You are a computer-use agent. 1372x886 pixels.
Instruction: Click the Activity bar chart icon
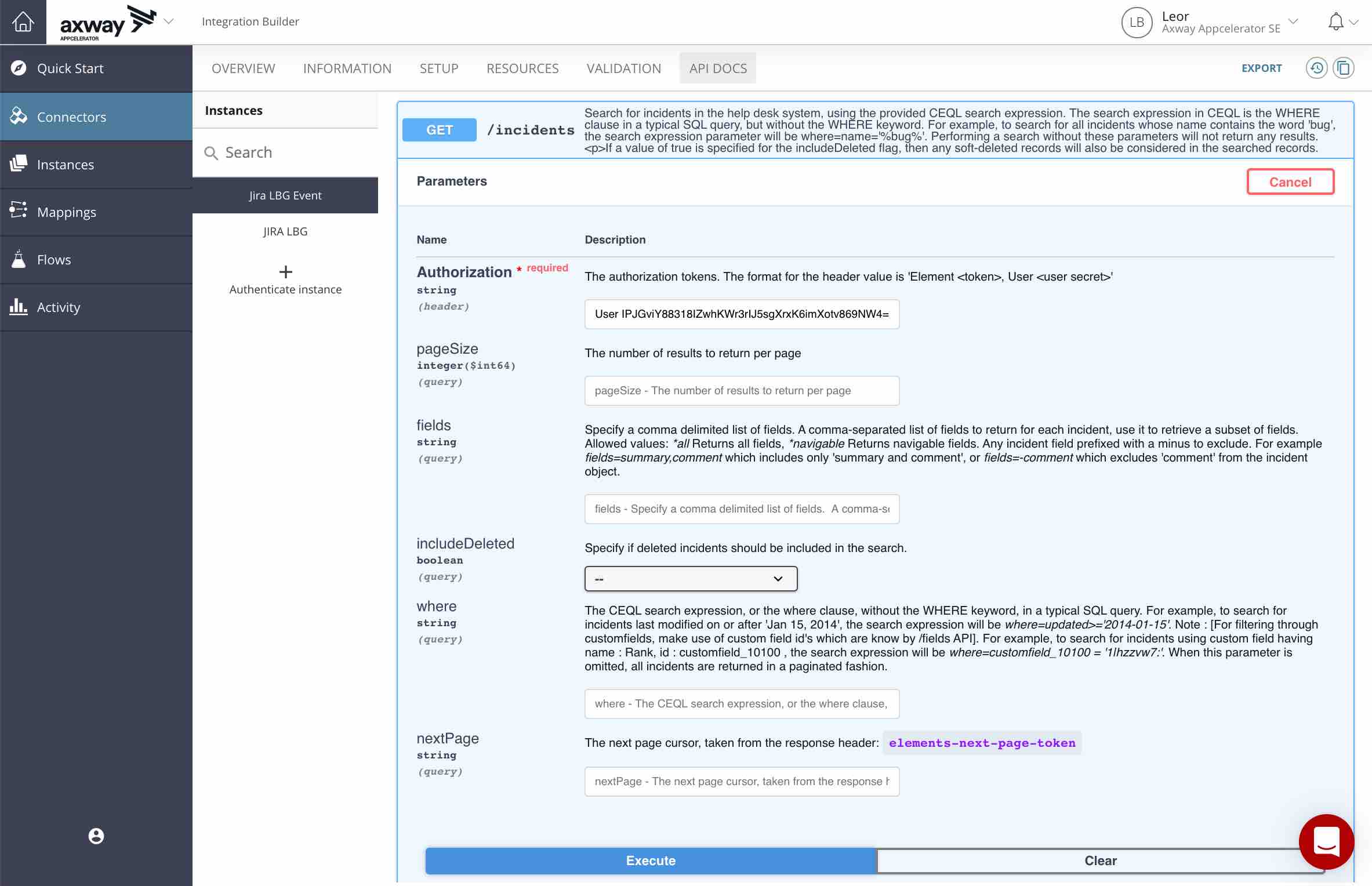coord(19,306)
